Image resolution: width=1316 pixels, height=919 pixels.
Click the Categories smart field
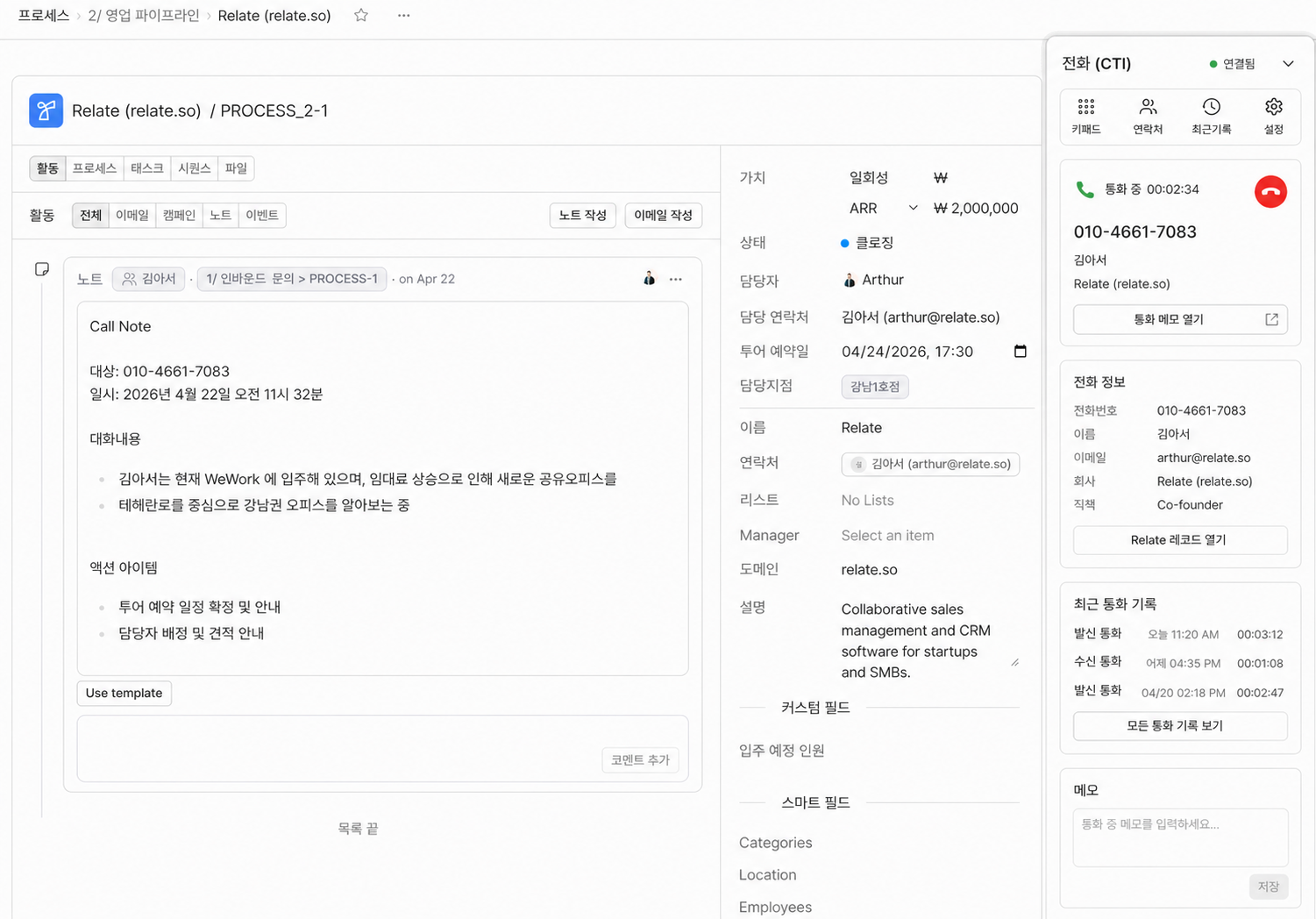click(776, 843)
